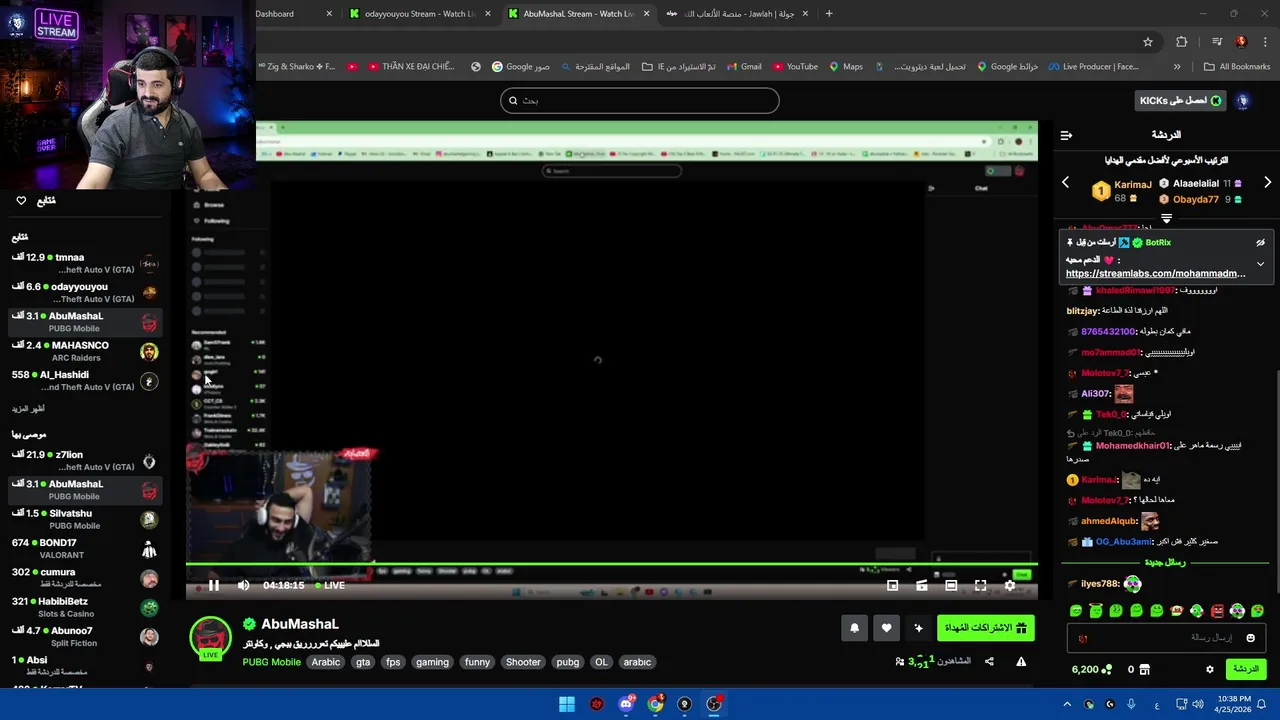Click the get KICKs button
Screen dimensions: 1280x720
coord(1181,101)
